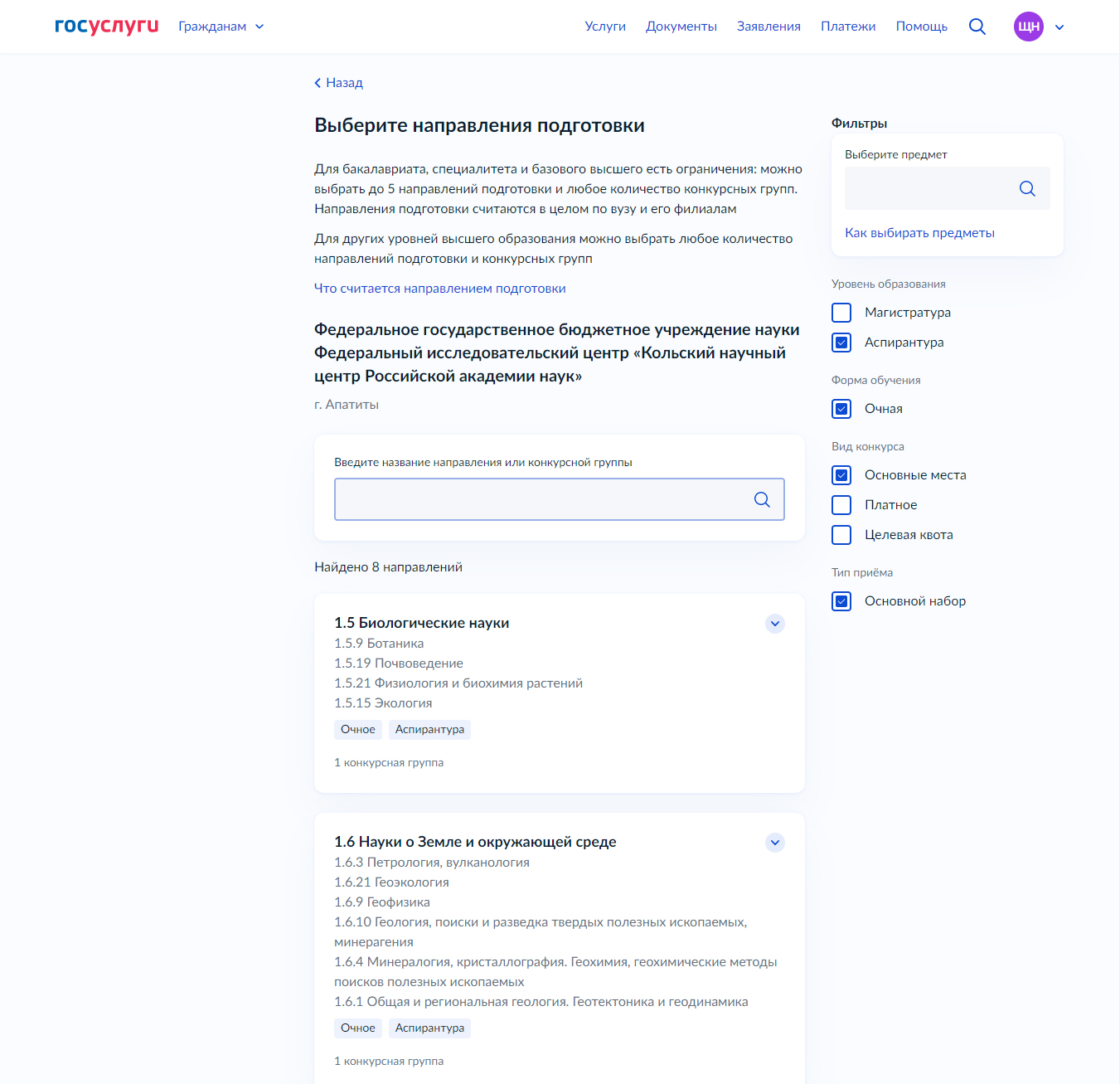Viewport: 1120px width, 1084px height.
Task: Uncheck the Основные места checkbox
Action: click(x=841, y=475)
